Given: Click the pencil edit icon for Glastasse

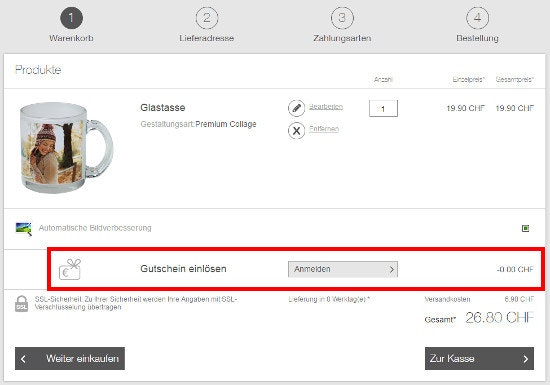Looking at the screenshot, I should pos(296,108).
